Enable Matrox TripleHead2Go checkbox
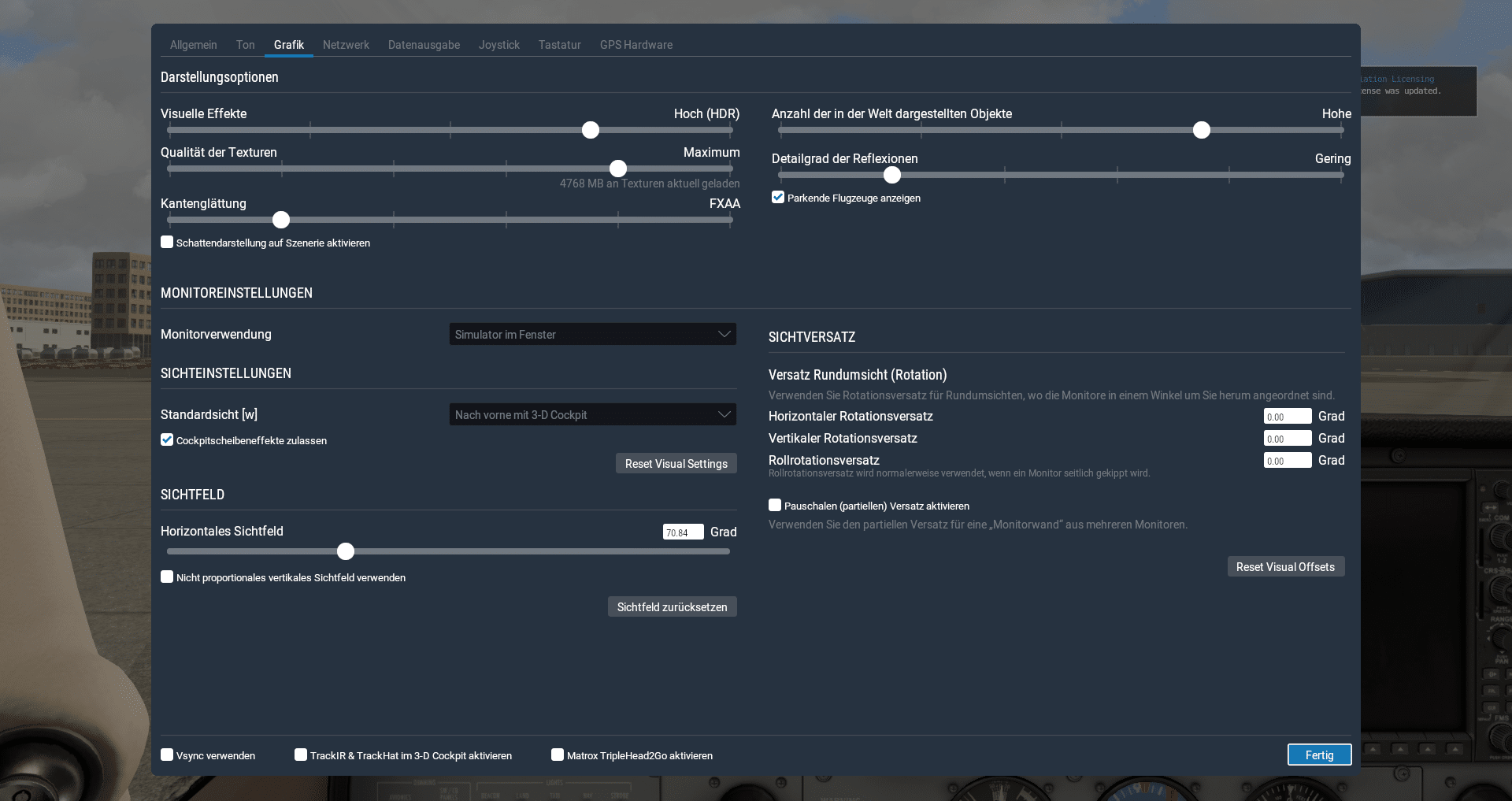Screen dimensions: 1512x801 558,755
